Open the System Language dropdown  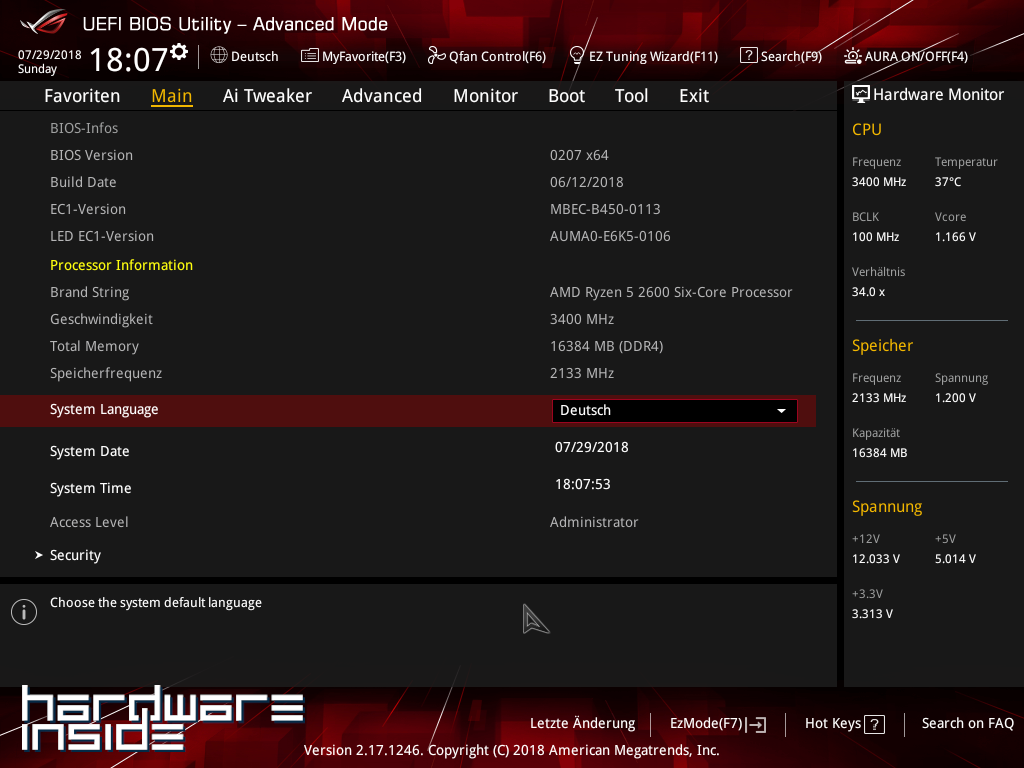click(675, 411)
